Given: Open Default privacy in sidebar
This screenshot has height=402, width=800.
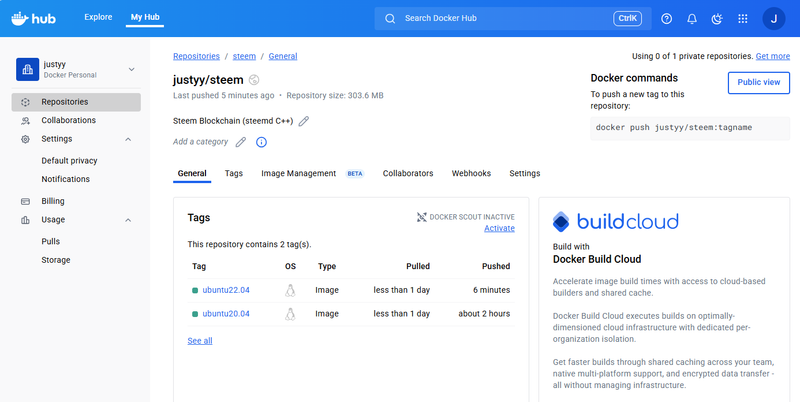Looking at the screenshot, I should pos(69,161).
